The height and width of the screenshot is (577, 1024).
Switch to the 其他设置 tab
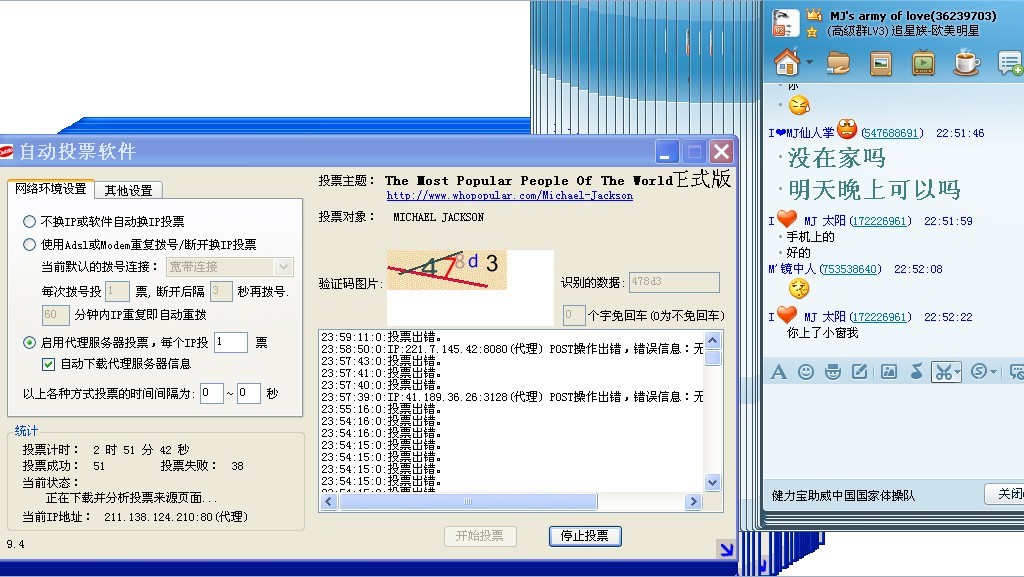[x=129, y=190]
